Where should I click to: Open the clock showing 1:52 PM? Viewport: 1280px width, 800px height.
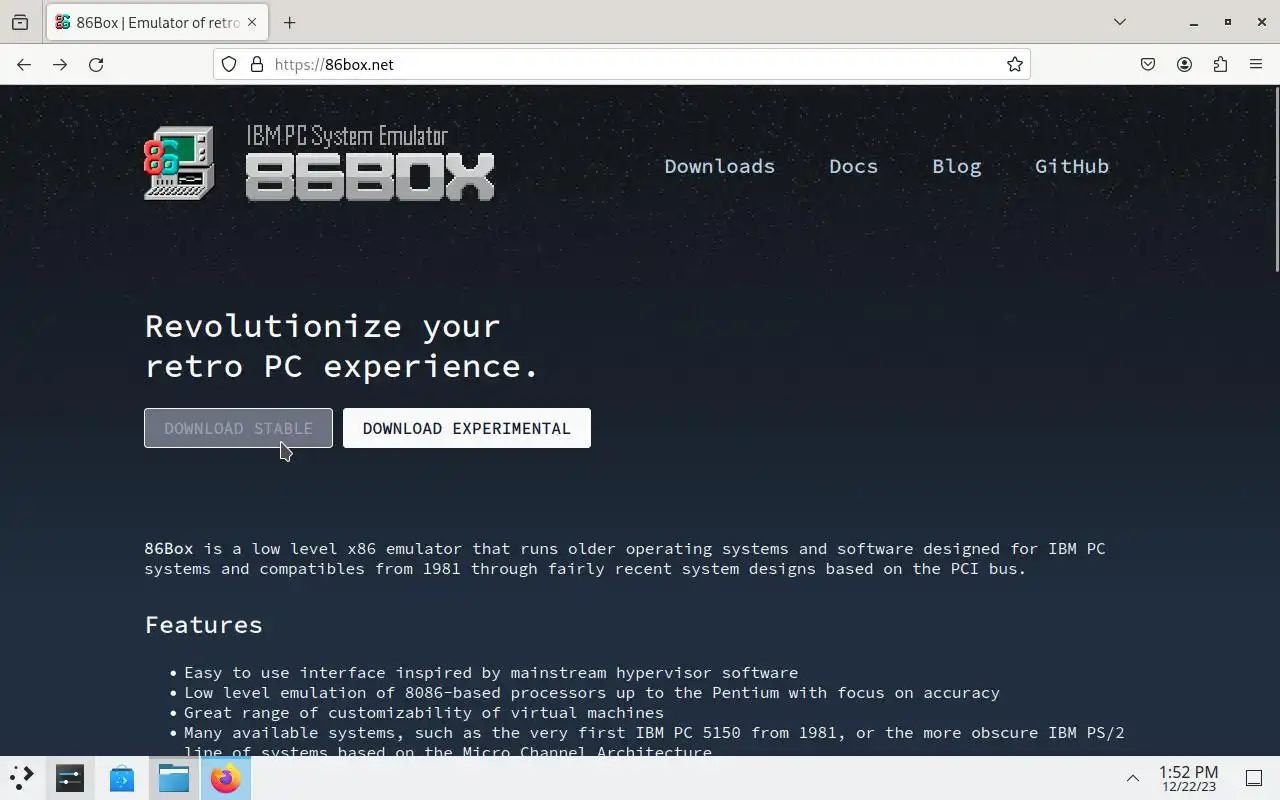[x=1188, y=778]
